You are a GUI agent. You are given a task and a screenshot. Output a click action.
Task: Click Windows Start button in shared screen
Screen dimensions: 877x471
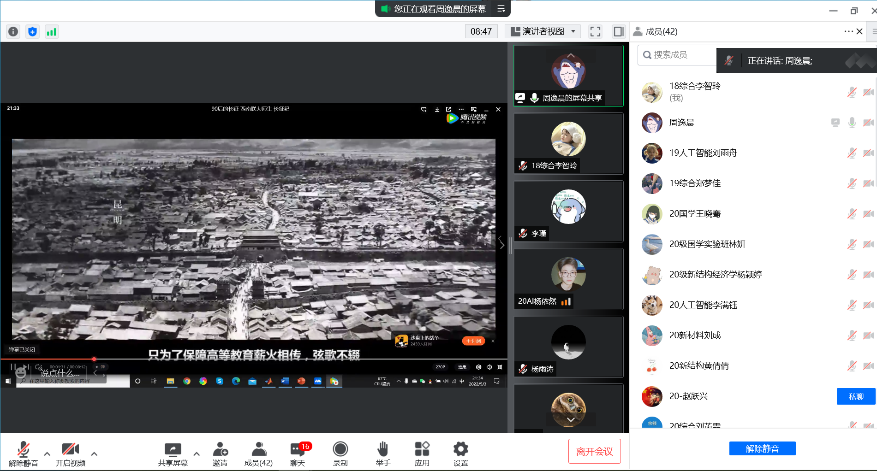point(8,381)
